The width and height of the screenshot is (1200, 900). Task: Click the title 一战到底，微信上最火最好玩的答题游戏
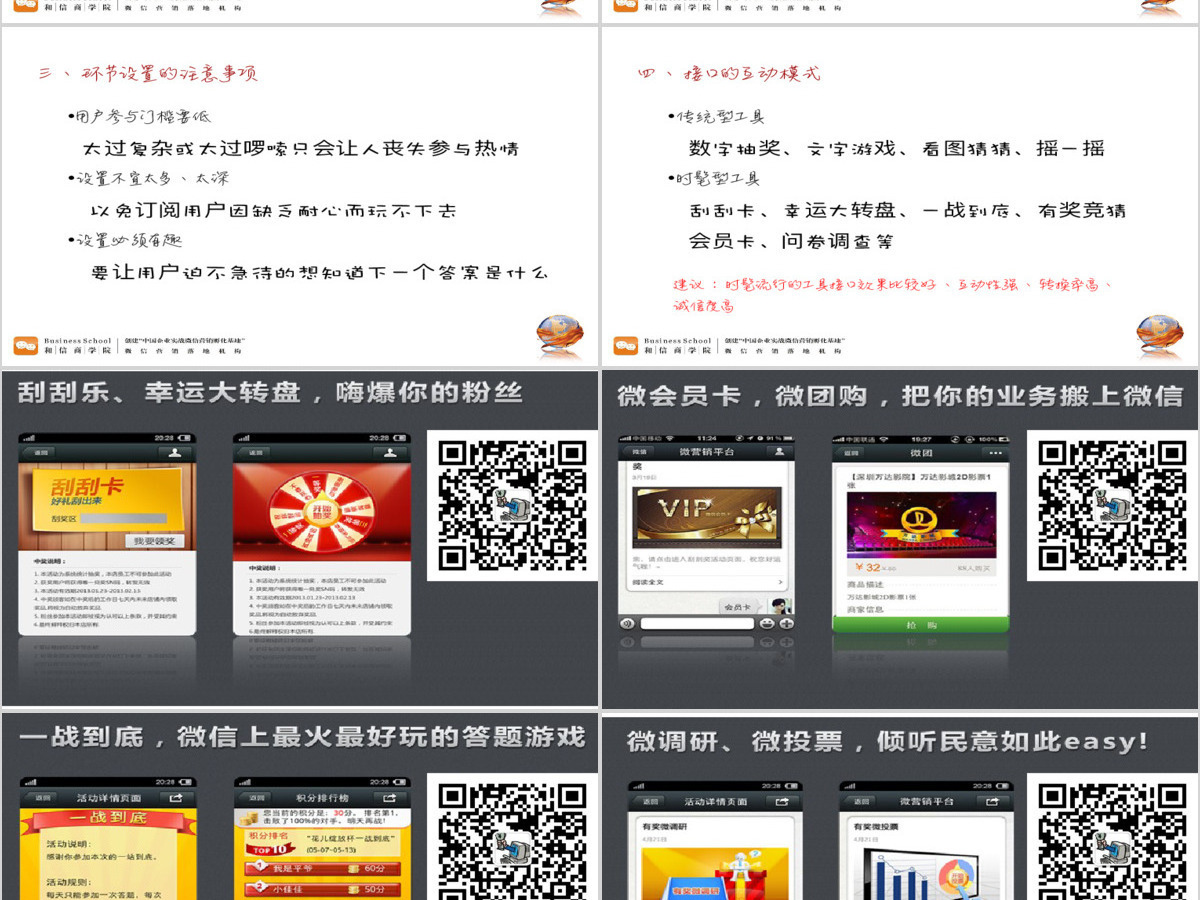point(301,737)
